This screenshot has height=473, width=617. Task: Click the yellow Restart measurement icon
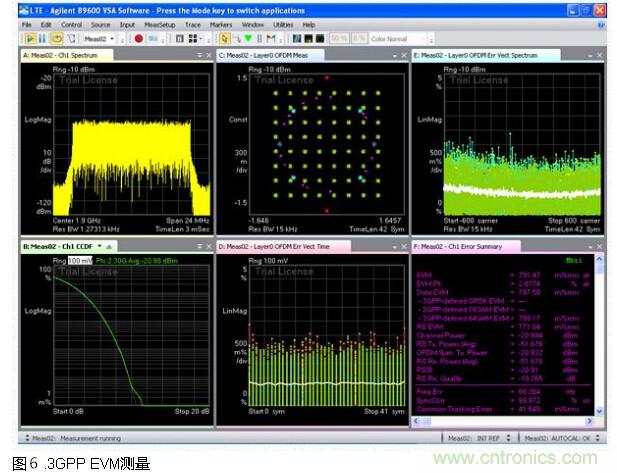click(x=57, y=38)
